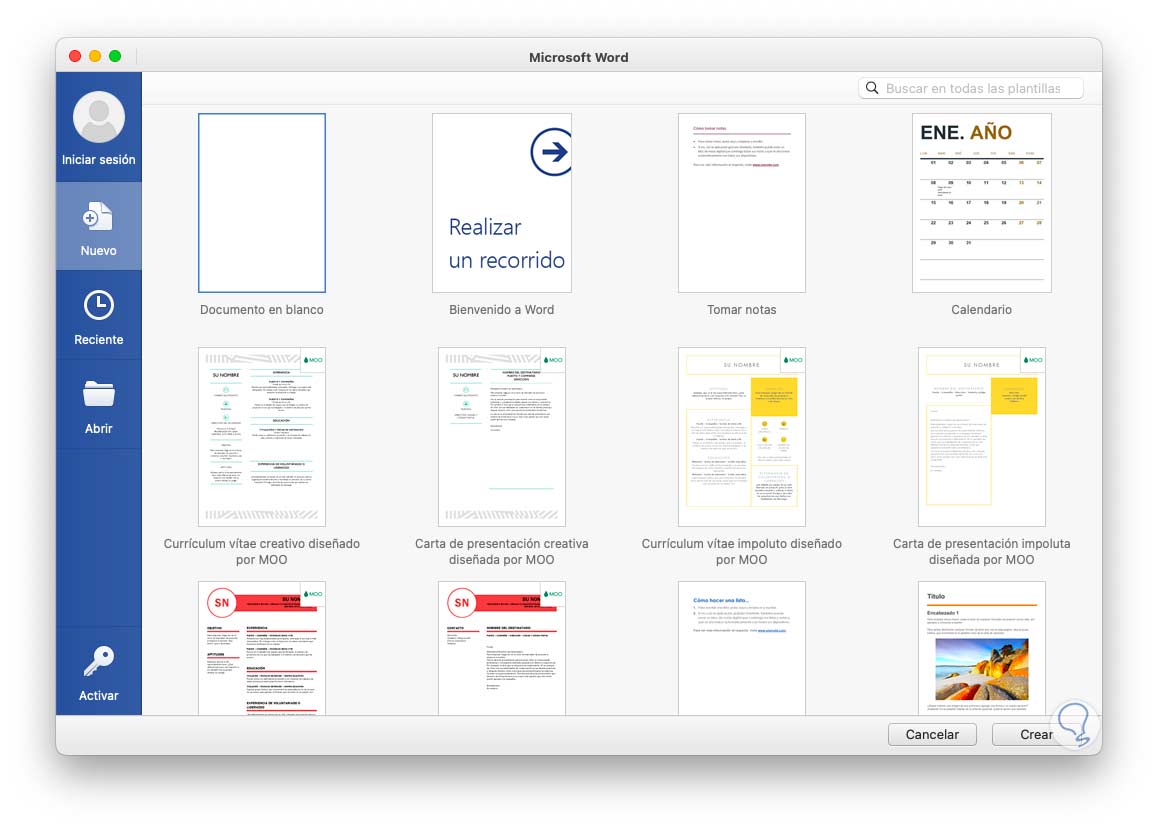The width and height of the screenshot is (1158, 829).
Task: Click the green full-screen window button
Action: pyautogui.click(x=114, y=56)
